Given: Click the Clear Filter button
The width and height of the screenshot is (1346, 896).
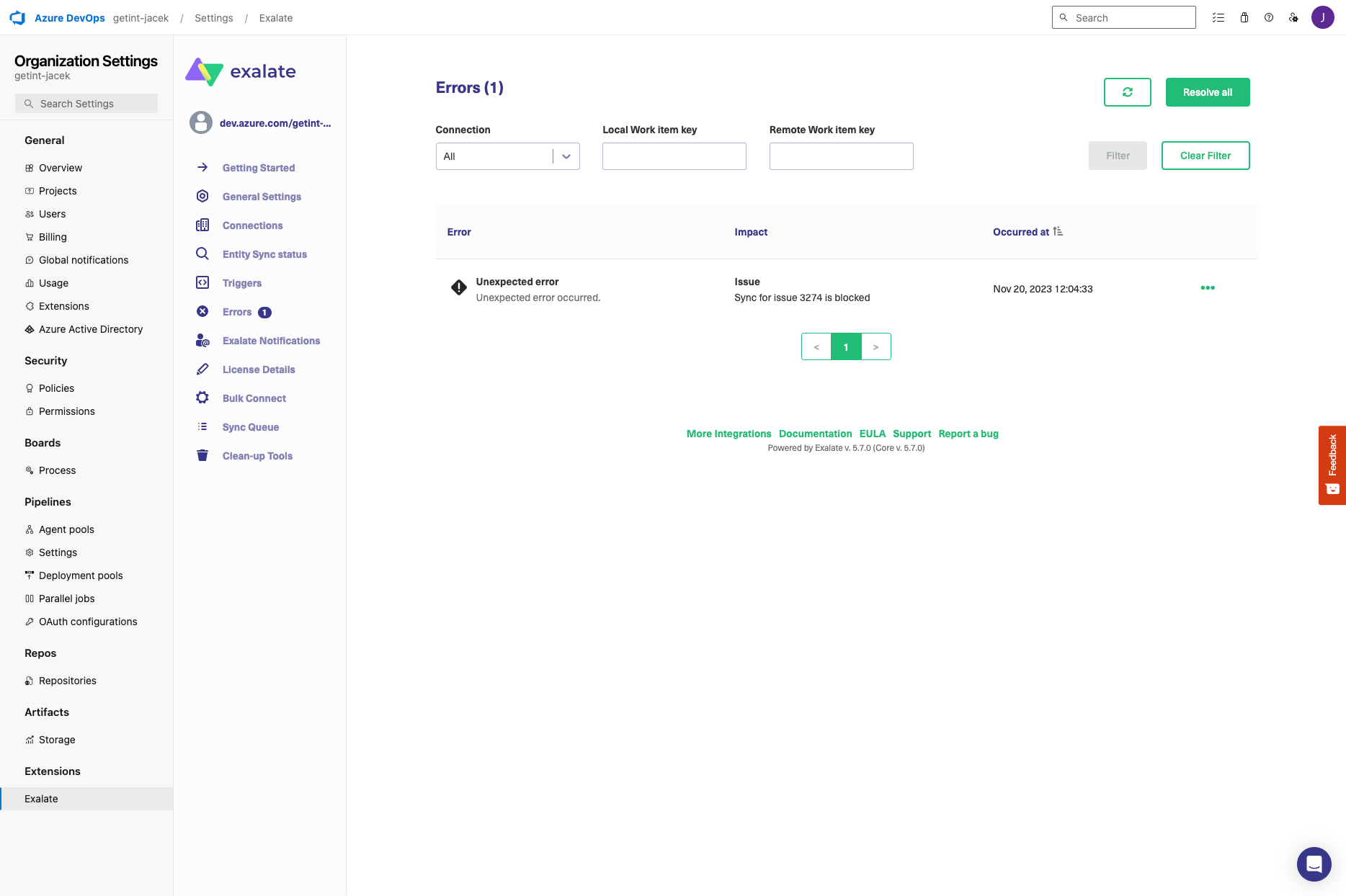Looking at the screenshot, I should click(x=1205, y=156).
